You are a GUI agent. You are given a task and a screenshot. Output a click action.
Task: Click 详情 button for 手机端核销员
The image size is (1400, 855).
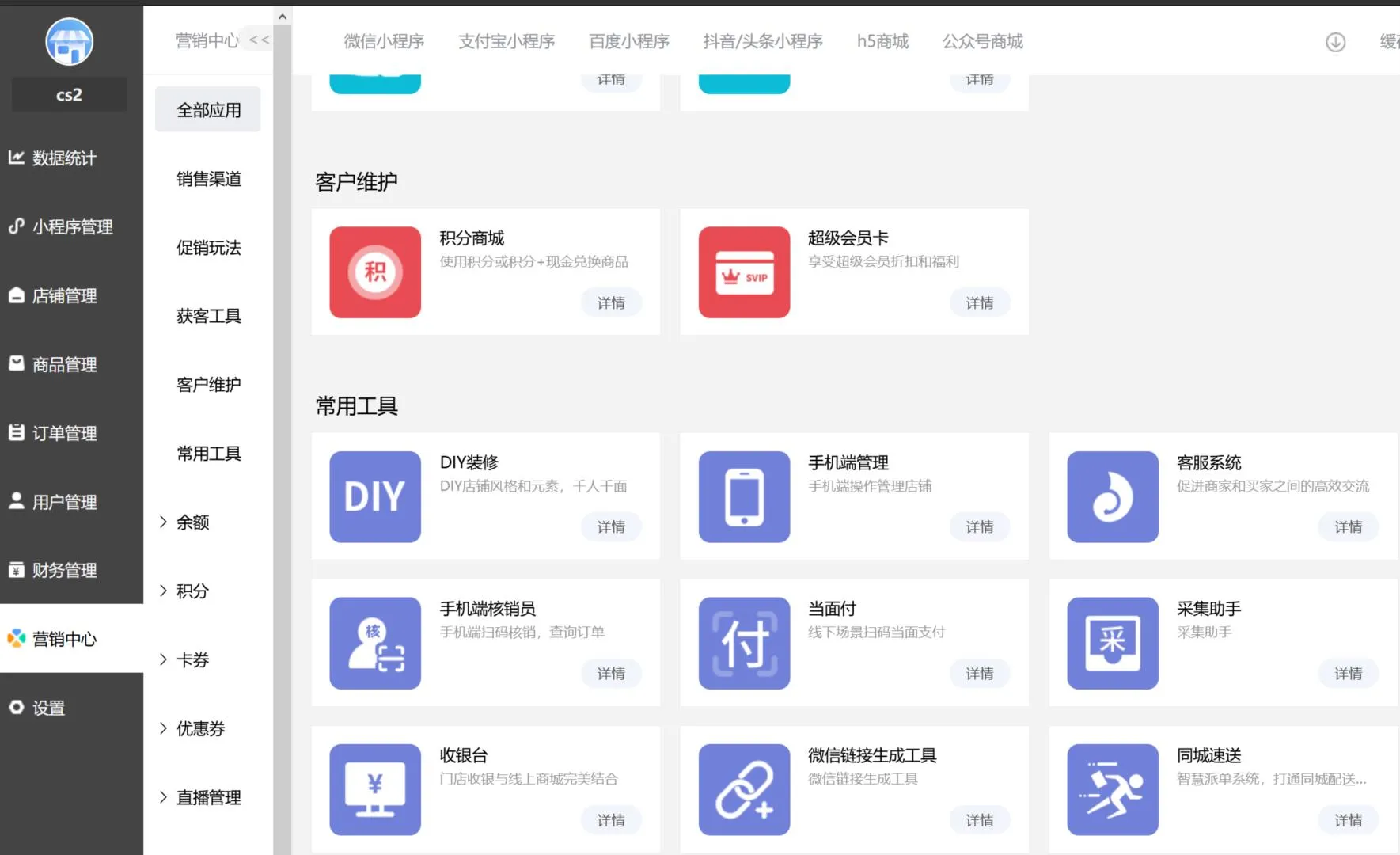coord(611,674)
